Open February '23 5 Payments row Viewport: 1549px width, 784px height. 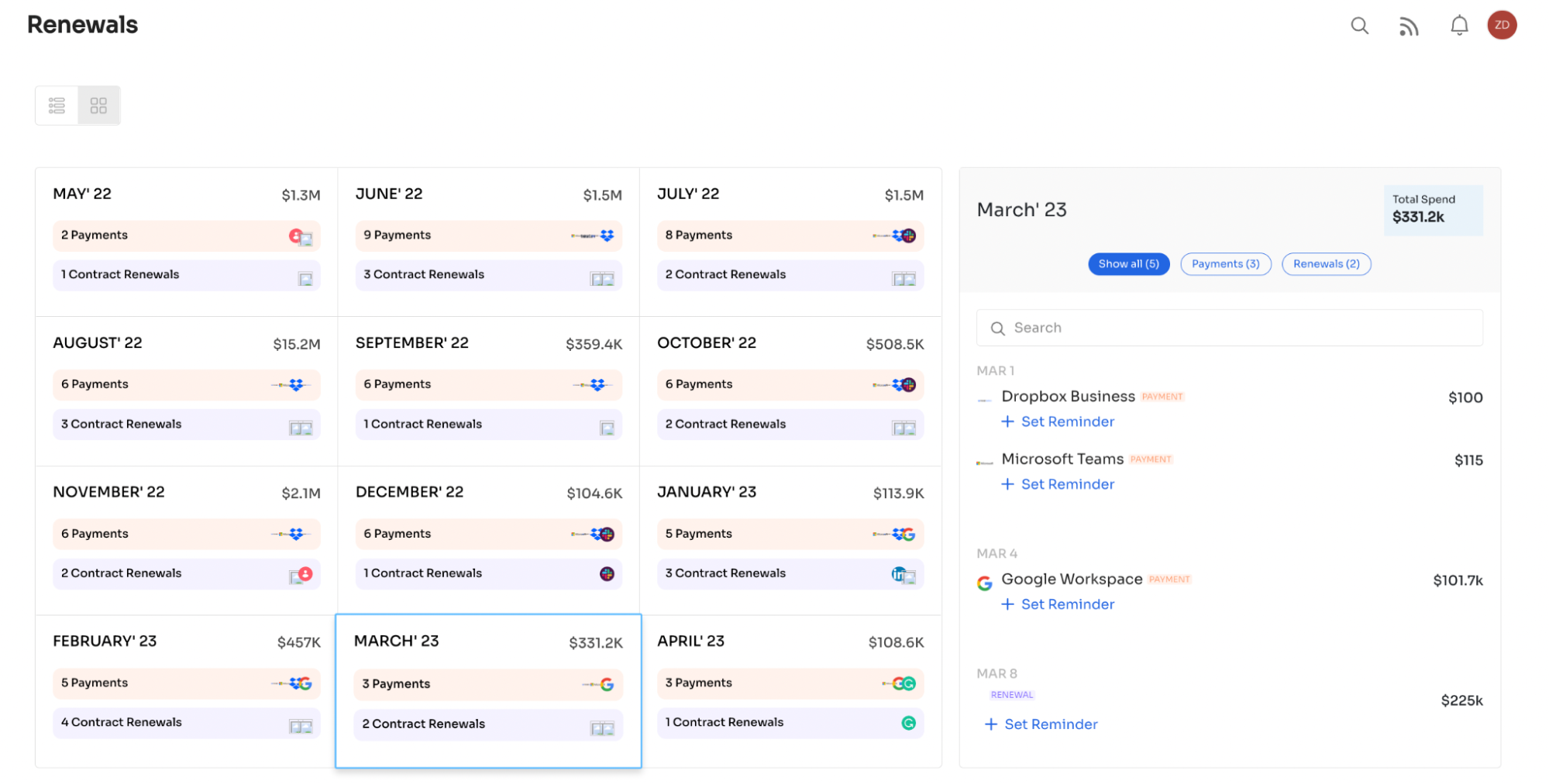186,683
